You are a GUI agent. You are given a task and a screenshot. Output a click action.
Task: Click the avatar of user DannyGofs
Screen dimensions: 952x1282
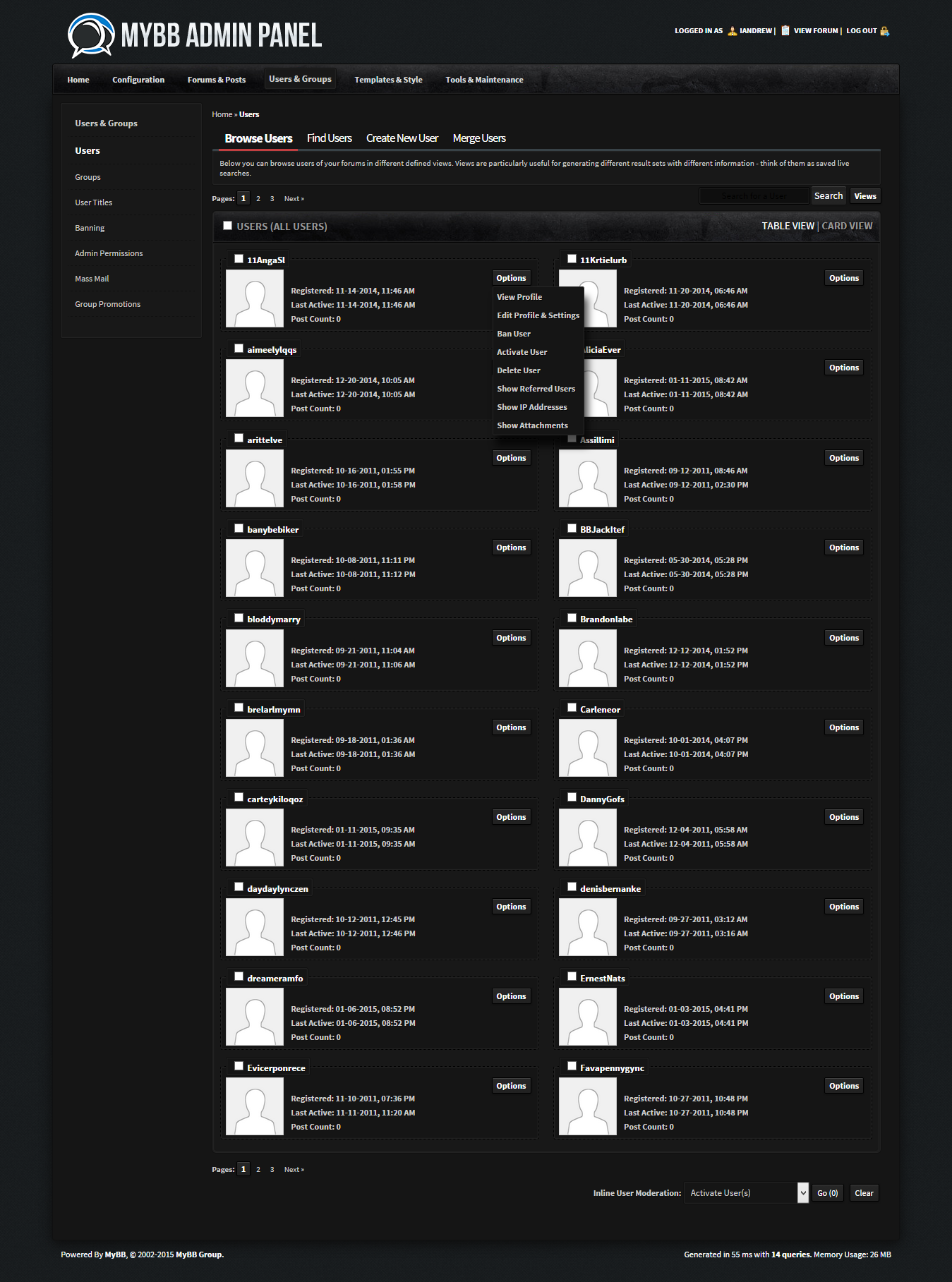[x=587, y=837]
